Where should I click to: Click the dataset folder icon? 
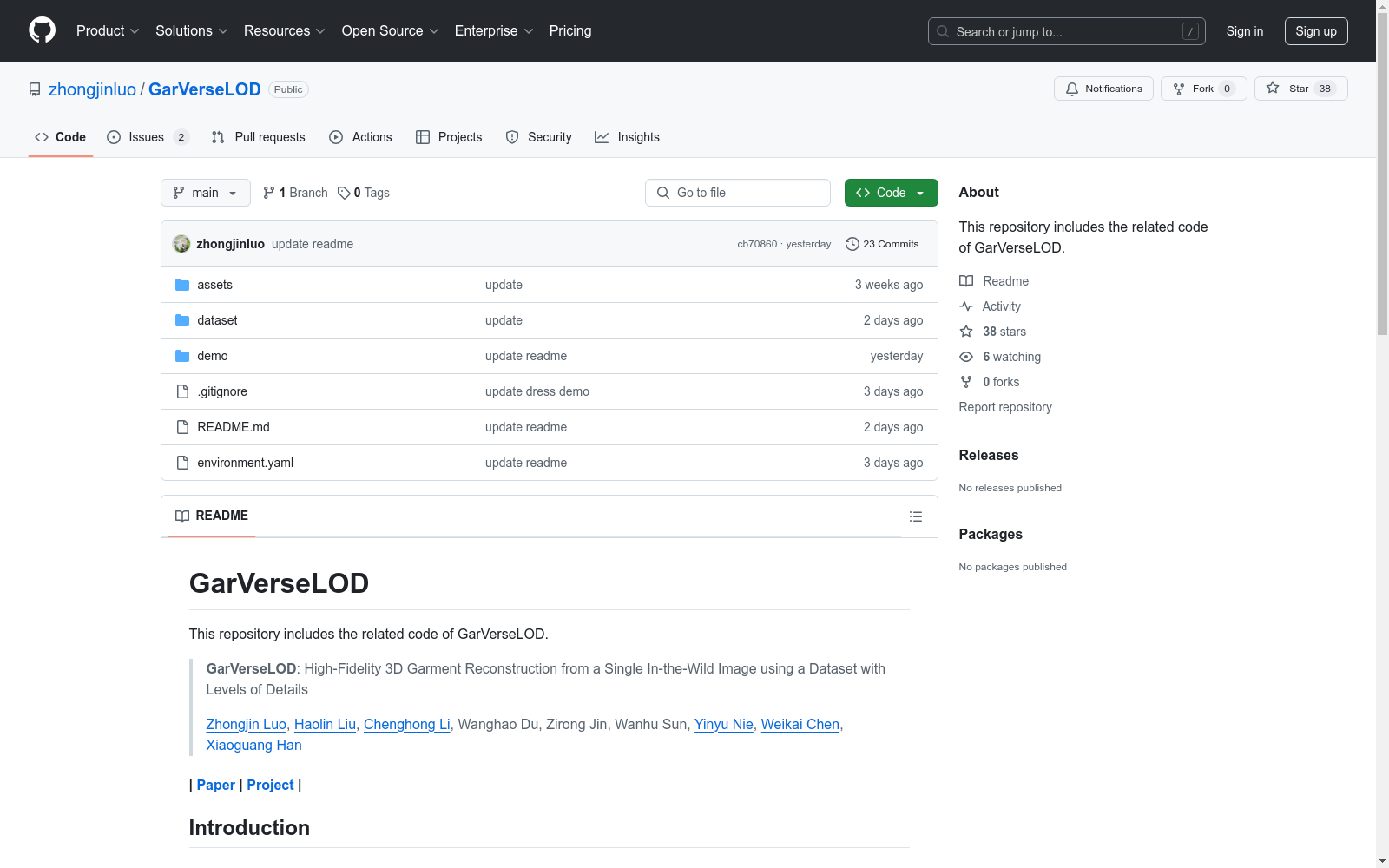[x=182, y=320]
